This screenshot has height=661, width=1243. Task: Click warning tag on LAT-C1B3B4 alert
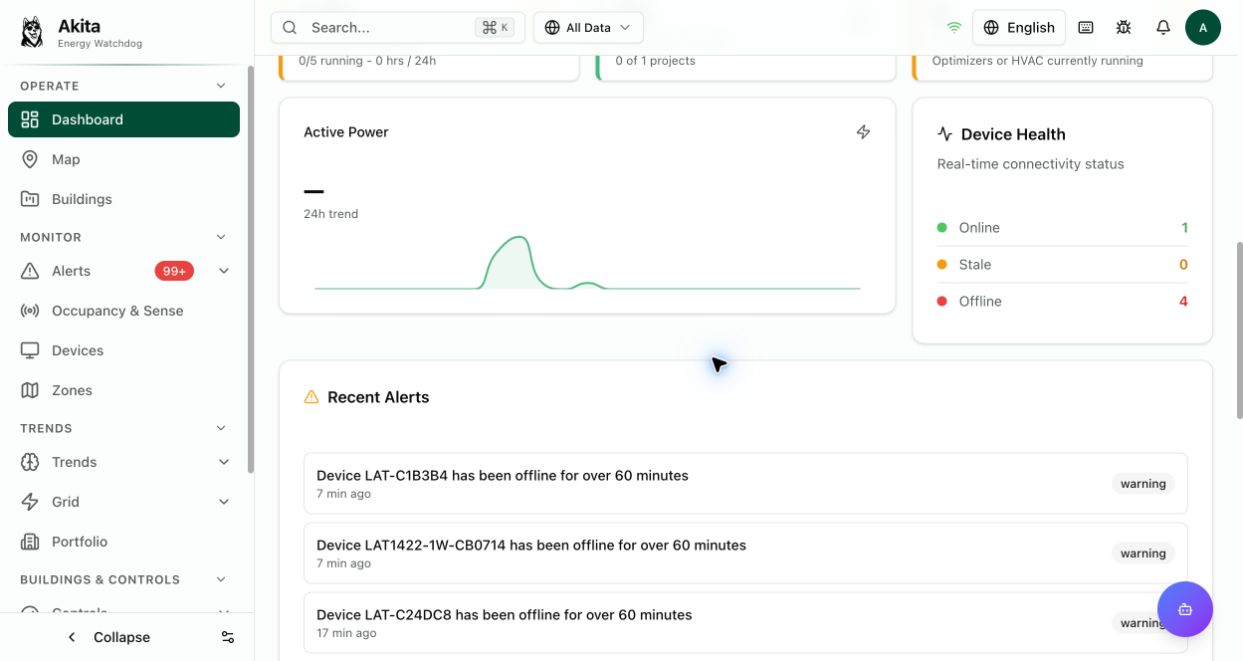(1143, 484)
